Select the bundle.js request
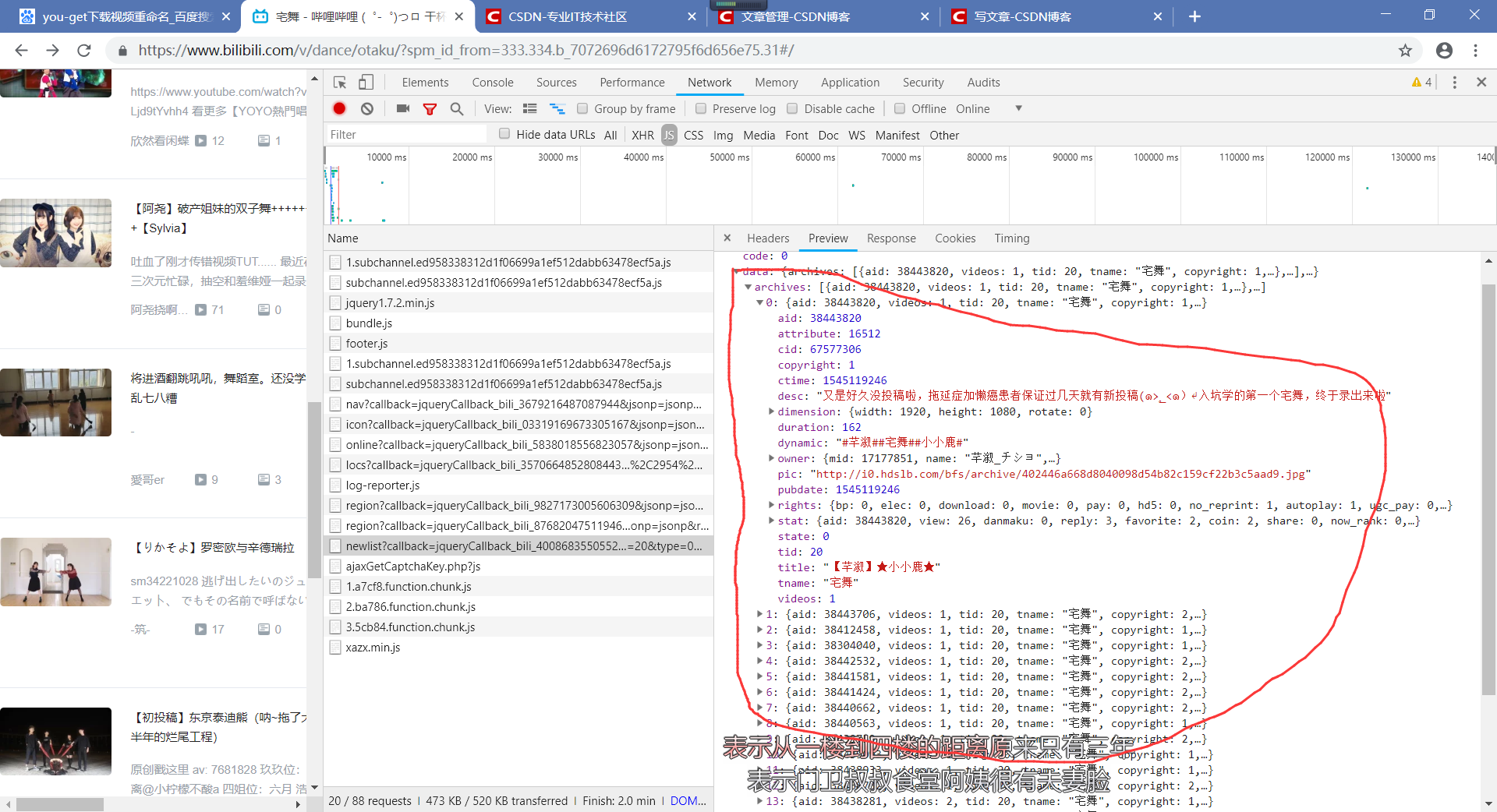Viewport: 1497px width, 812px height. click(x=518, y=323)
